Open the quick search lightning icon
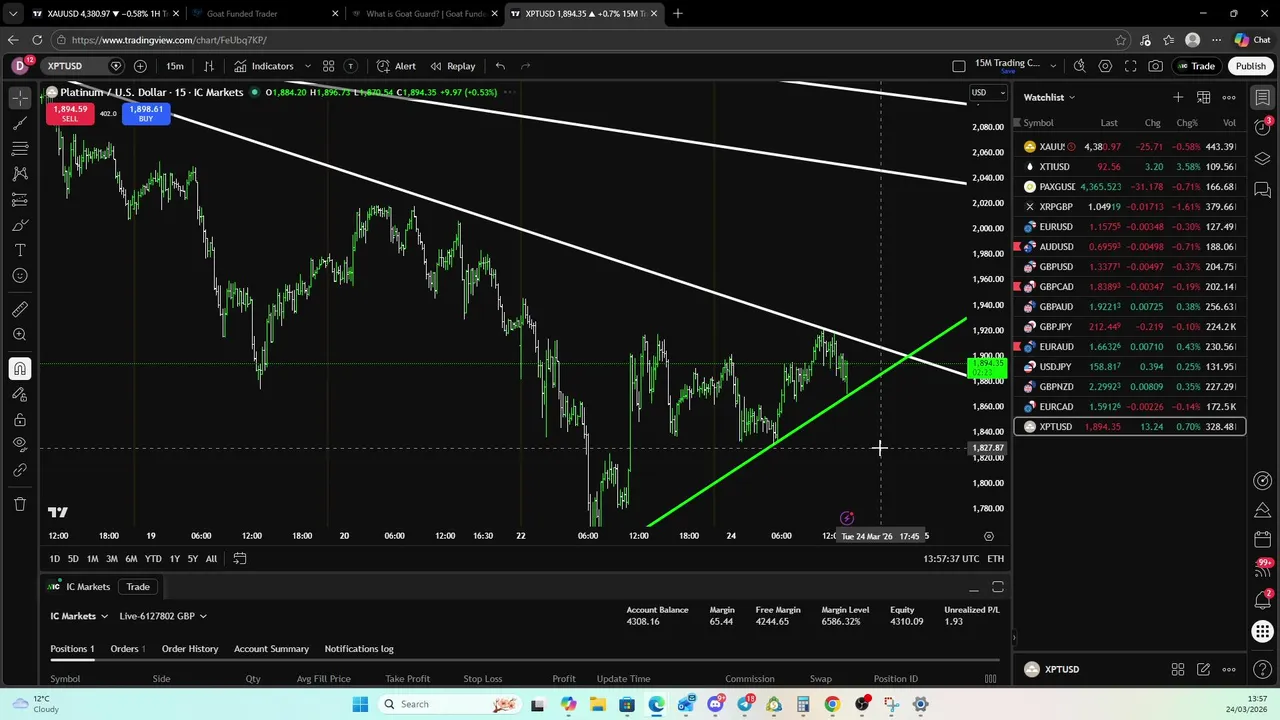This screenshot has width=1280, height=720. point(1079,66)
